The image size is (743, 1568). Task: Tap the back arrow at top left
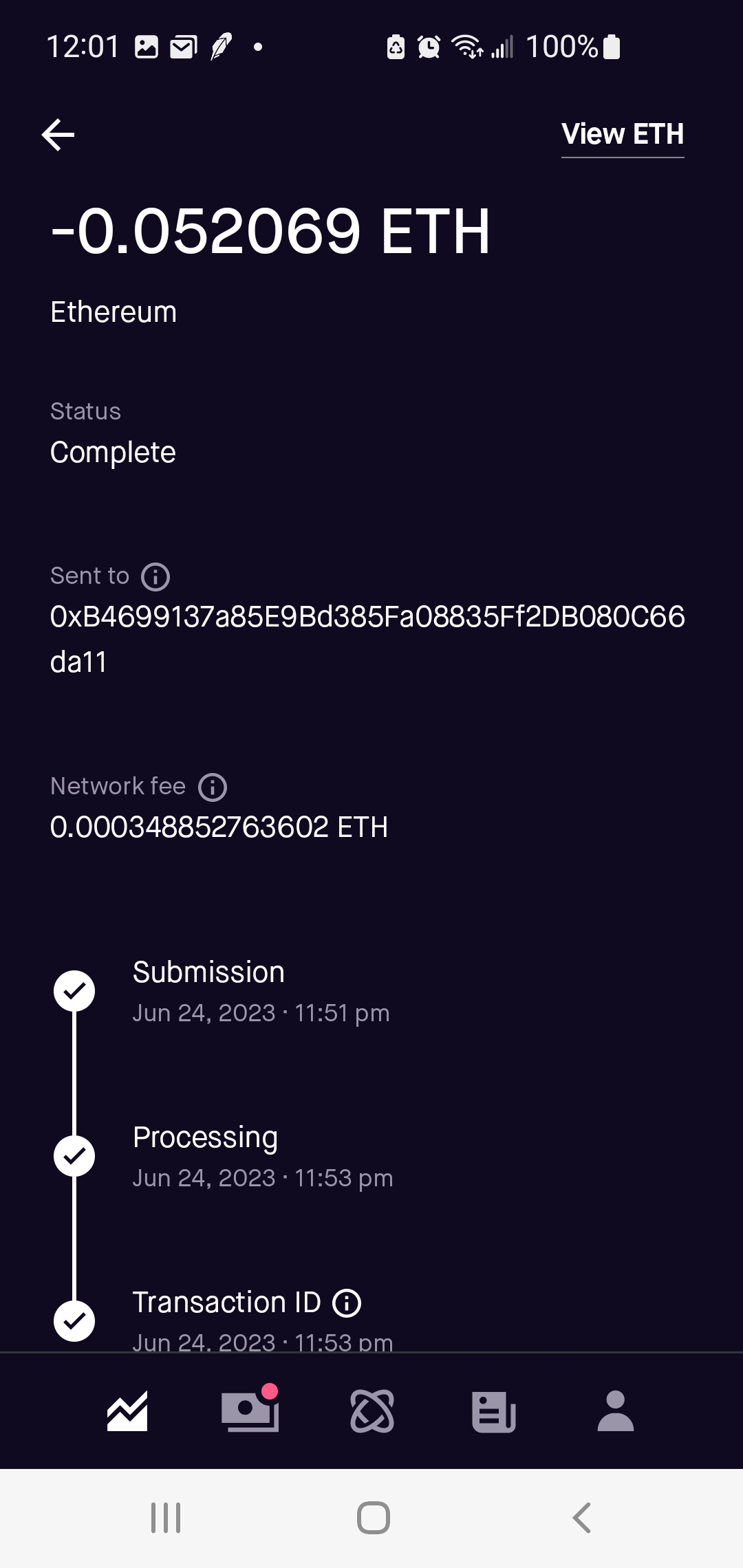click(58, 134)
